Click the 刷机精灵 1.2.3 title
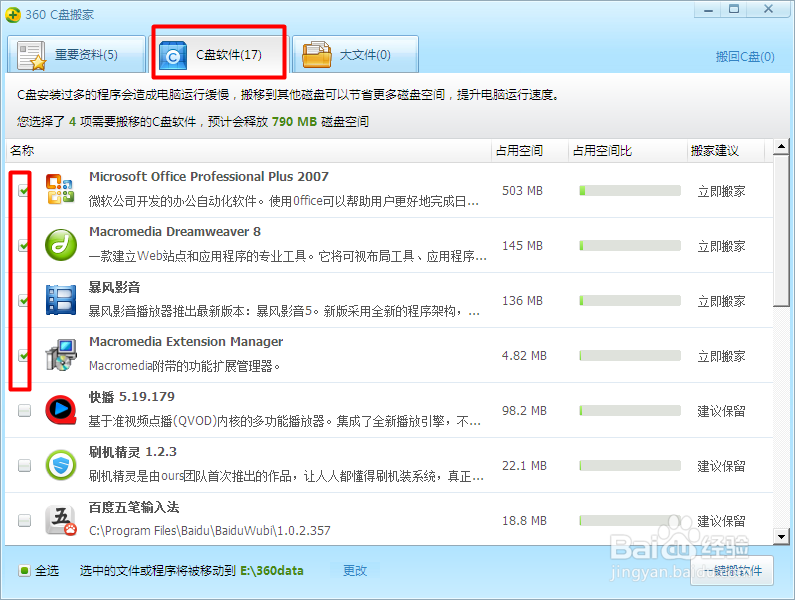Viewport: 795px width, 600px height. click(x=133, y=452)
